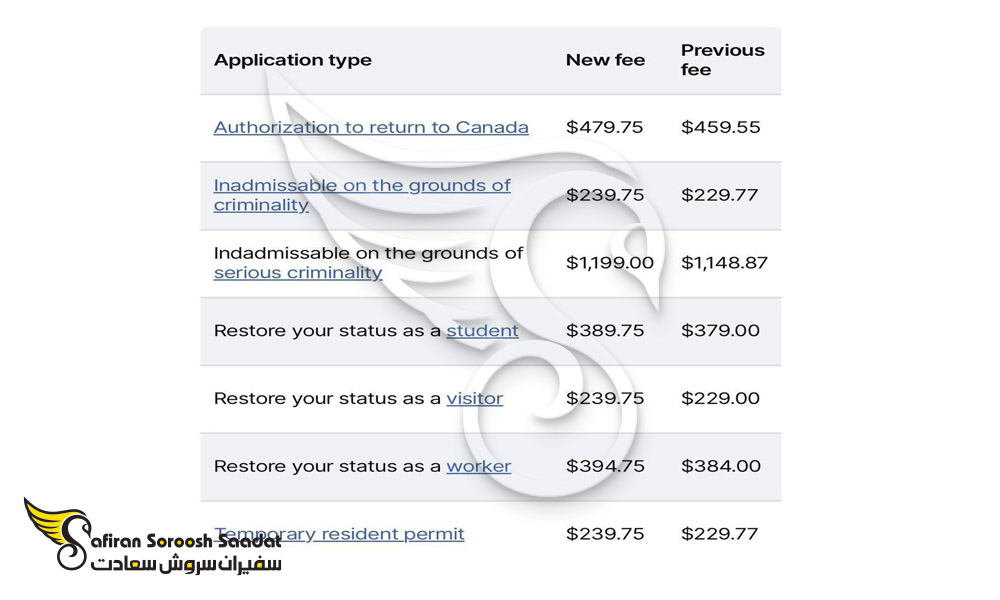Open the student status restoration link
The height and width of the screenshot is (600, 1000).
point(482,330)
